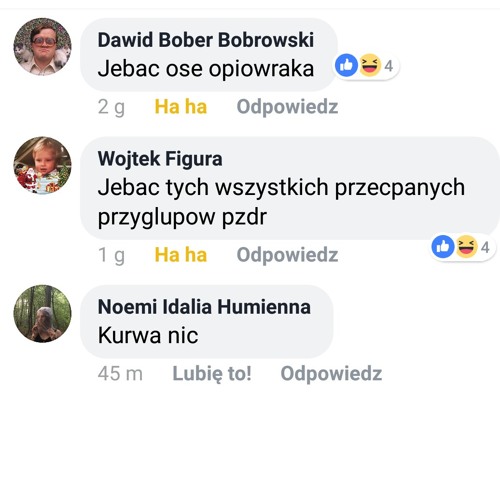Open reaction count 4 on Dawid's comment
Image resolution: width=500 pixels, height=500 pixels.
[x=389, y=66]
